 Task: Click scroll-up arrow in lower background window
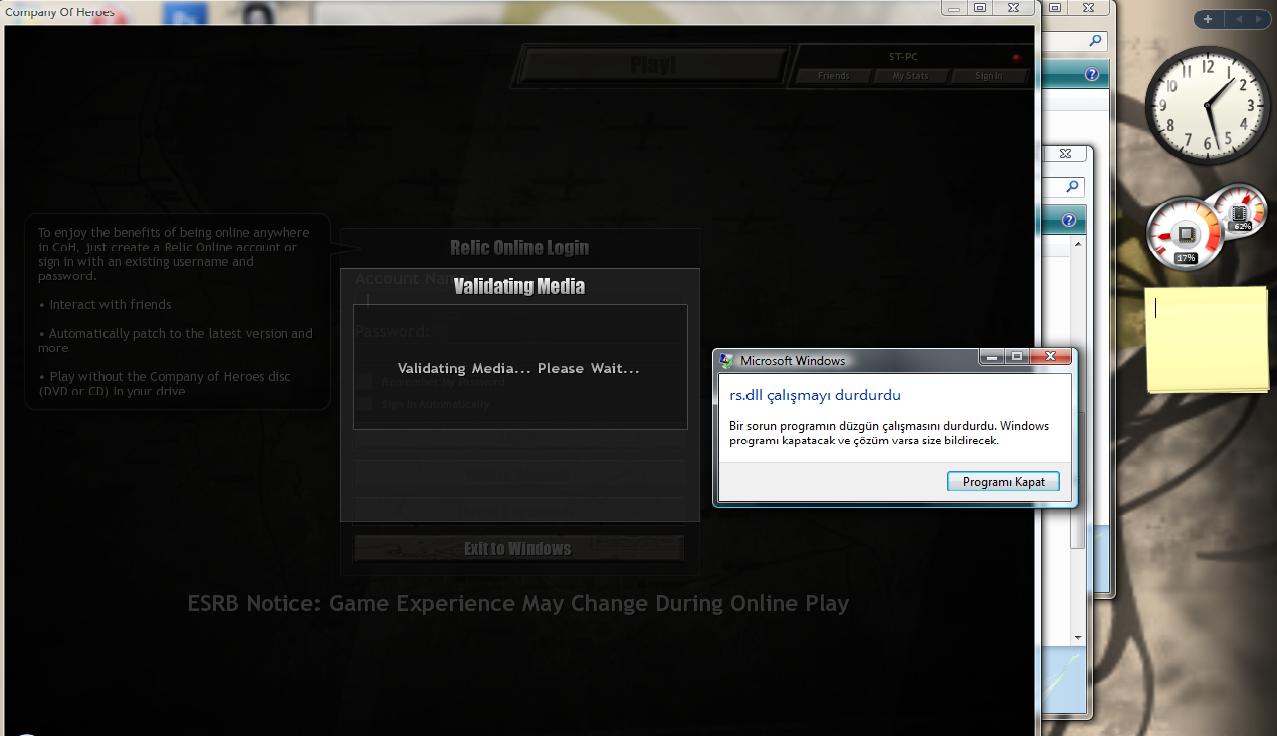pyautogui.click(x=1077, y=243)
